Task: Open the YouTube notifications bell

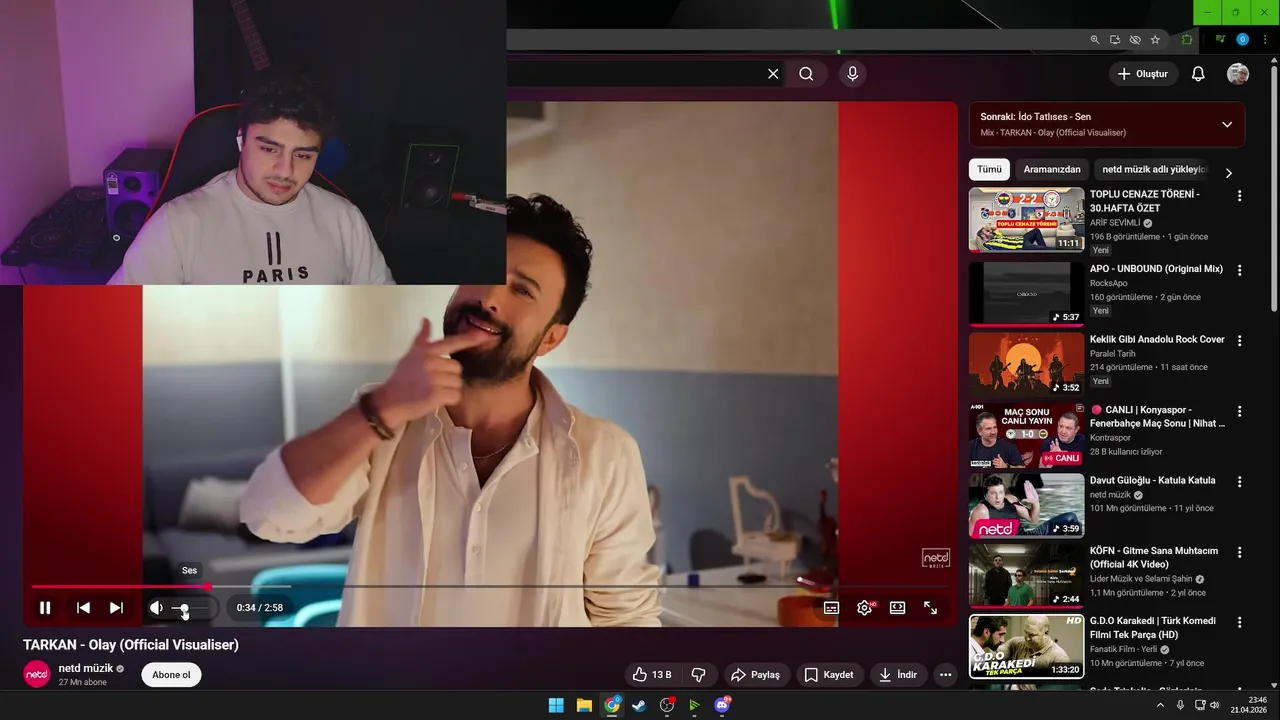Action: (x=1198, y=74)
